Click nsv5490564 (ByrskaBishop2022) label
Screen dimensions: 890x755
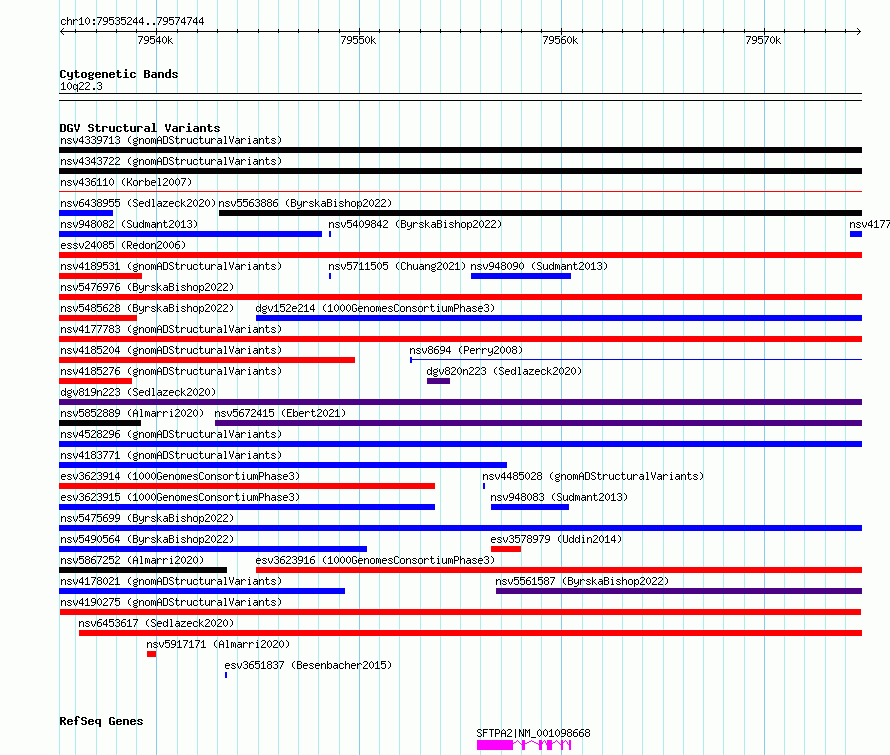click(147, 539)
